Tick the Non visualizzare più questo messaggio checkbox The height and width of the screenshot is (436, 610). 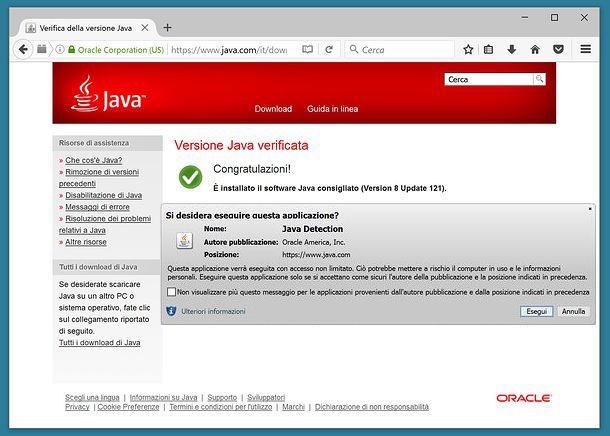click(x=171, y=292)
